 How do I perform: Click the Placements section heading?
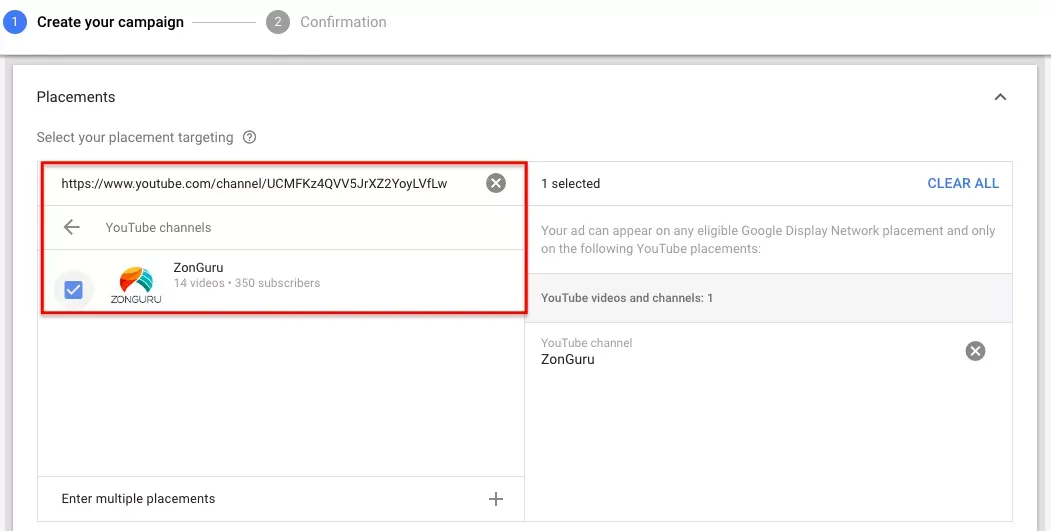click(76, 97)
